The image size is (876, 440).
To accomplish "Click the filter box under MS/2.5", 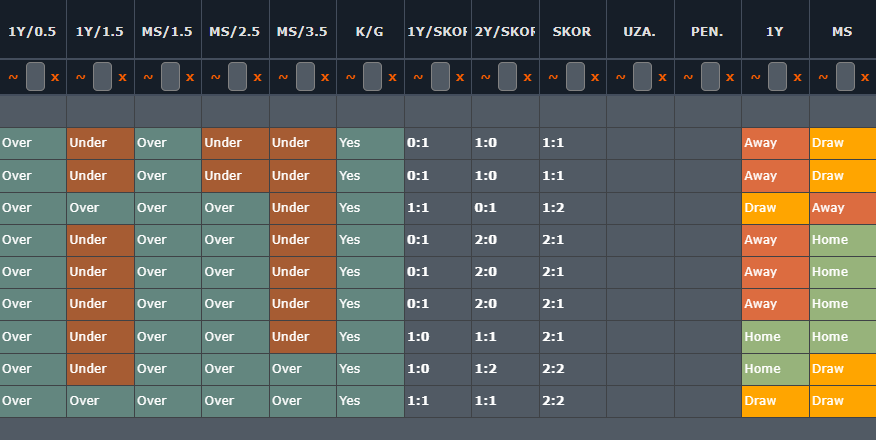I will [237, 76].
